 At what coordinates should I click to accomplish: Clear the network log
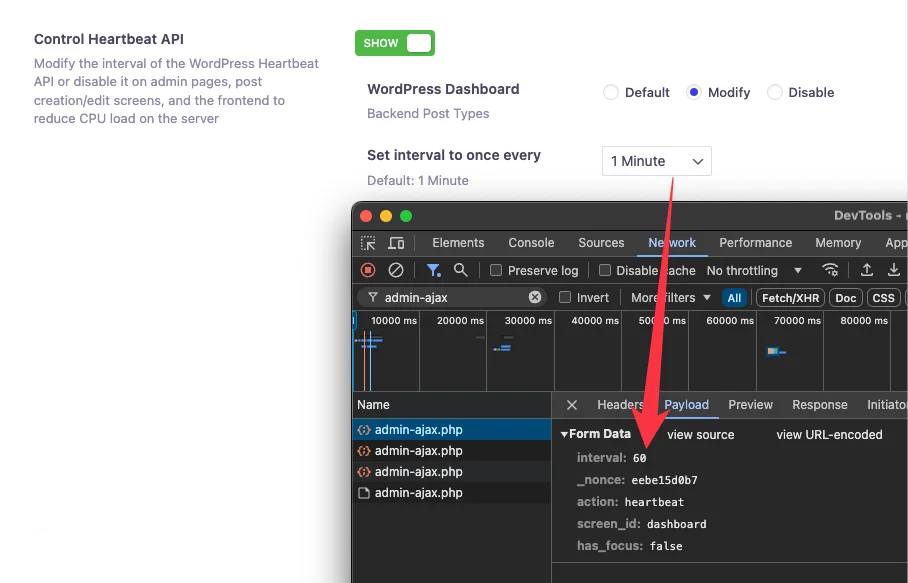[x=396, y=270]
